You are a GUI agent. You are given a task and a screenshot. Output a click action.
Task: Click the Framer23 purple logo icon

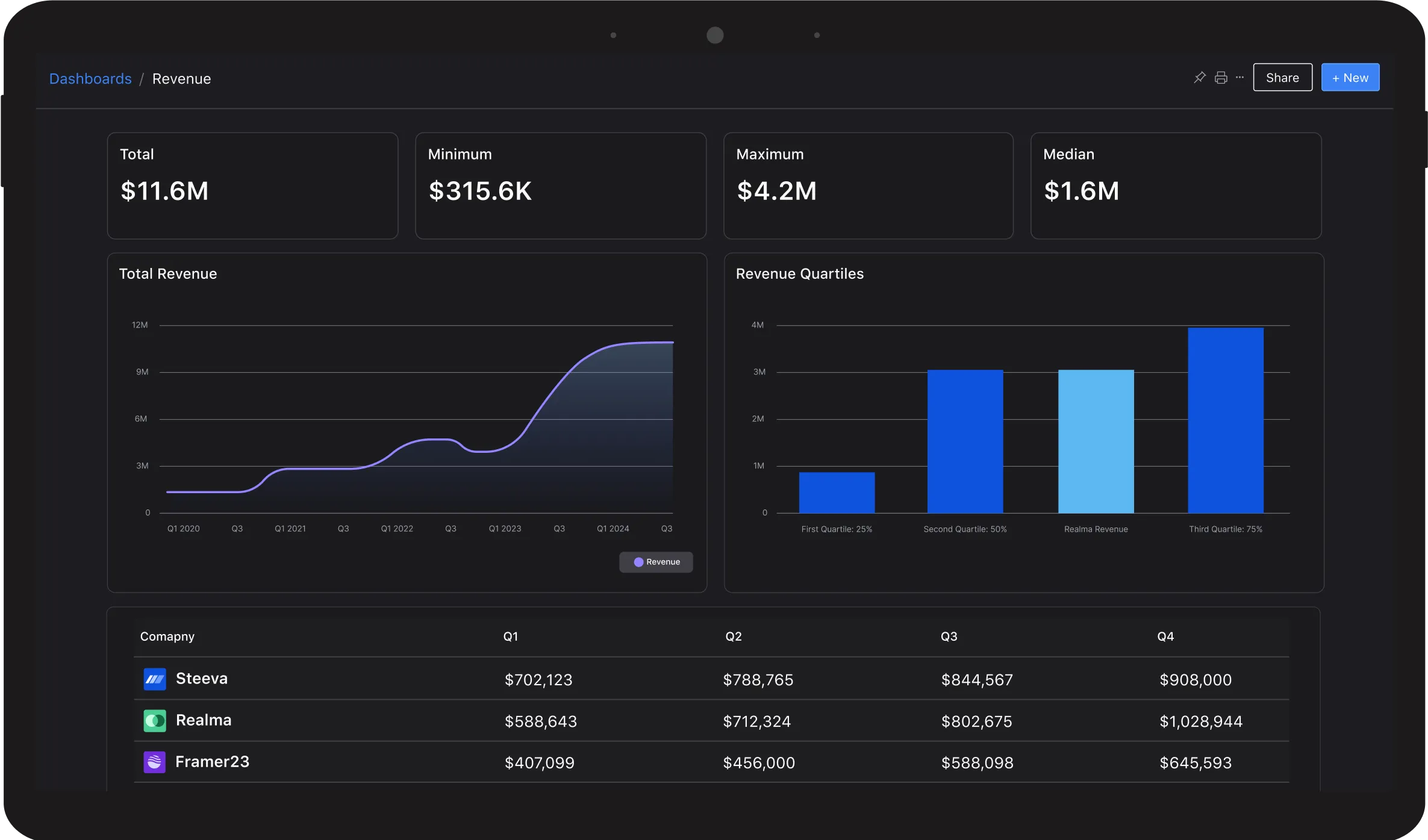pyautogui.click(x=155, y=762)
